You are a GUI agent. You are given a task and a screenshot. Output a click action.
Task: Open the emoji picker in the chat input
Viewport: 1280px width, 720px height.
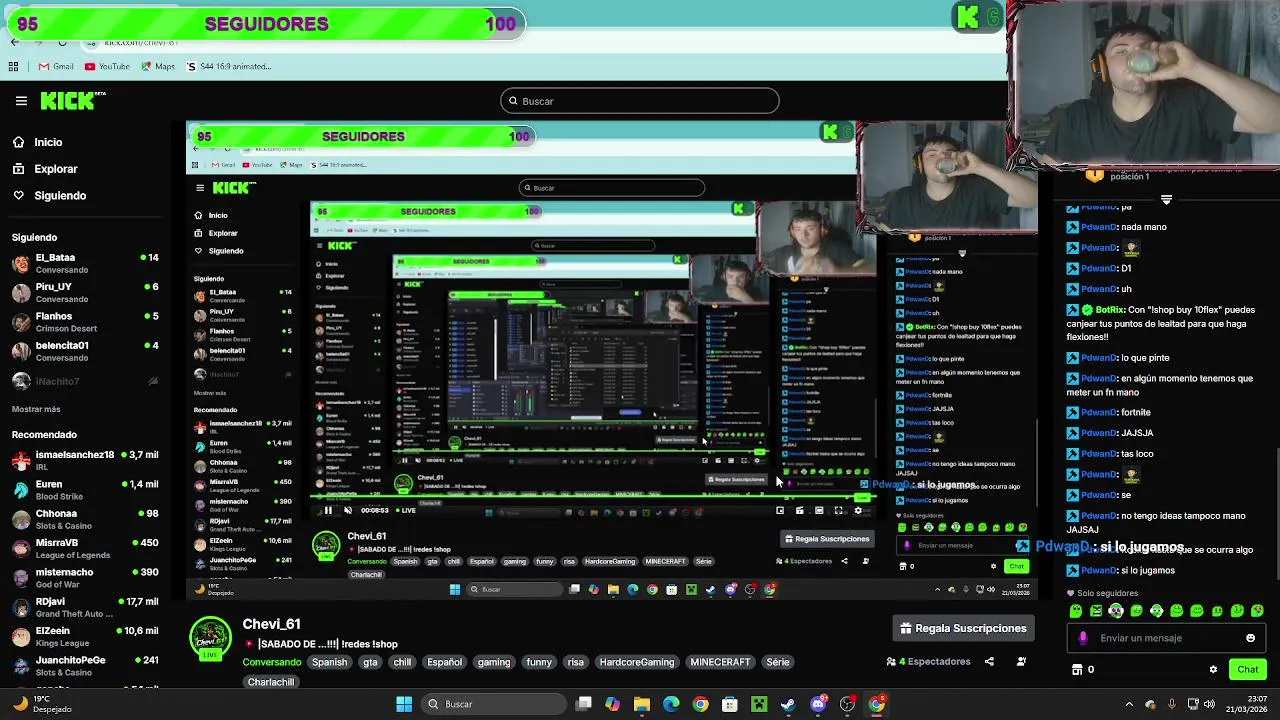click(x=1250, y=638)
